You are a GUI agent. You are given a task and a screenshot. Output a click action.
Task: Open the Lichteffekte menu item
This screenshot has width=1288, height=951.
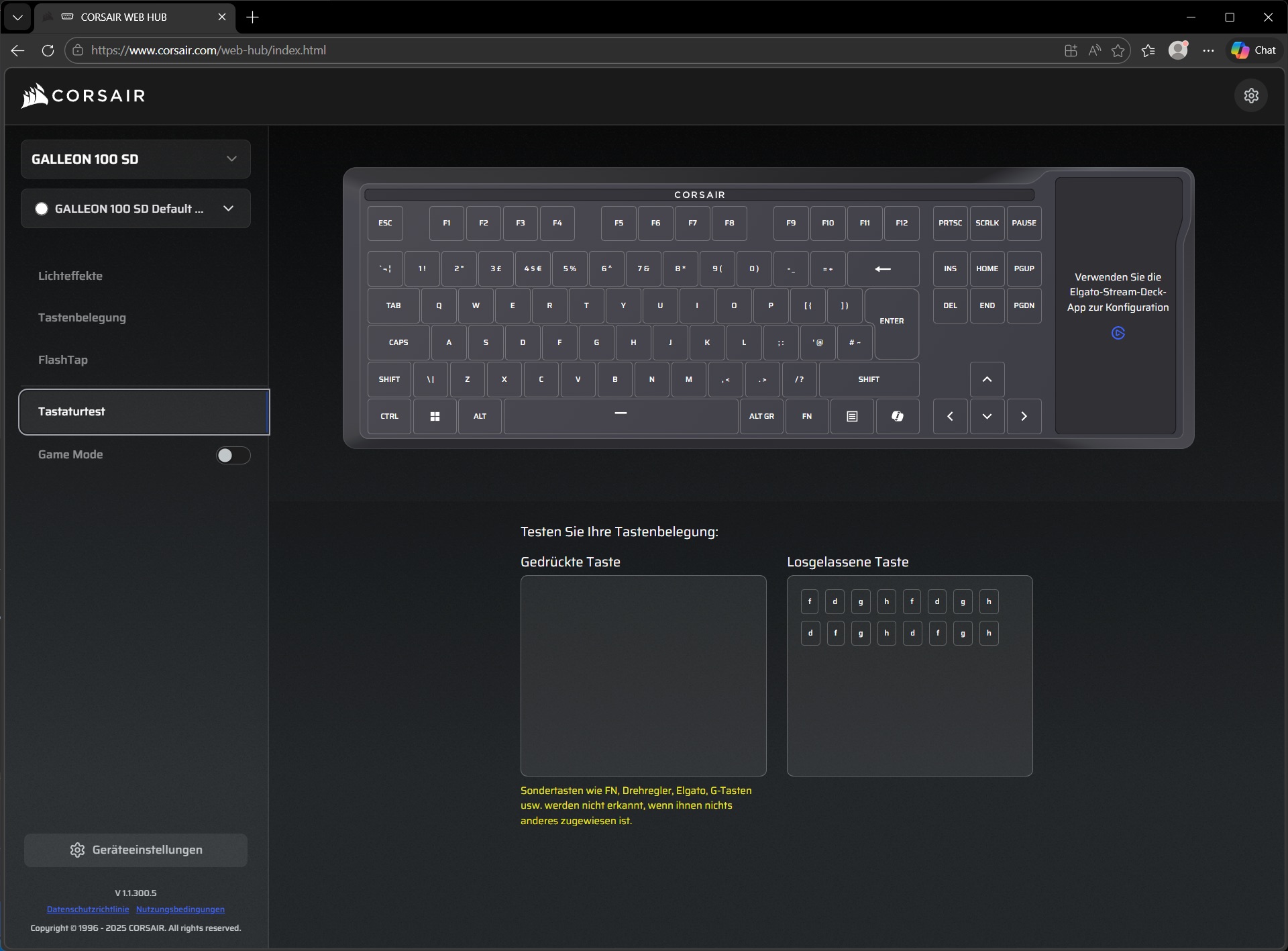coord(70,276)
